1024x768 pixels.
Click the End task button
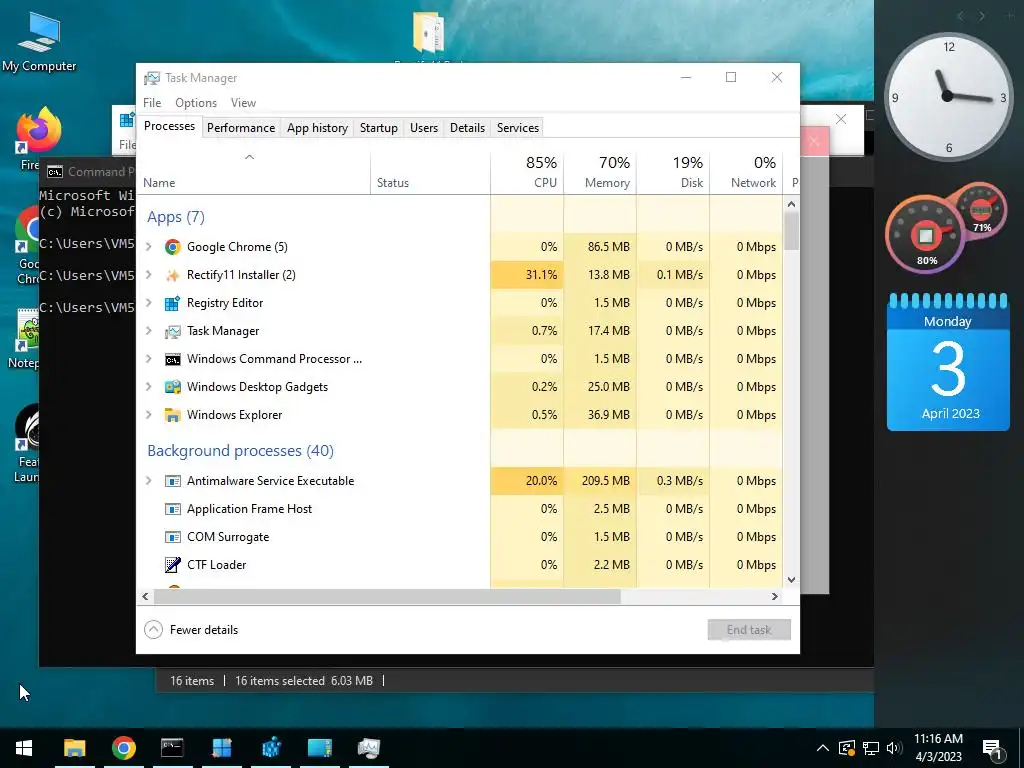point(749,630)
